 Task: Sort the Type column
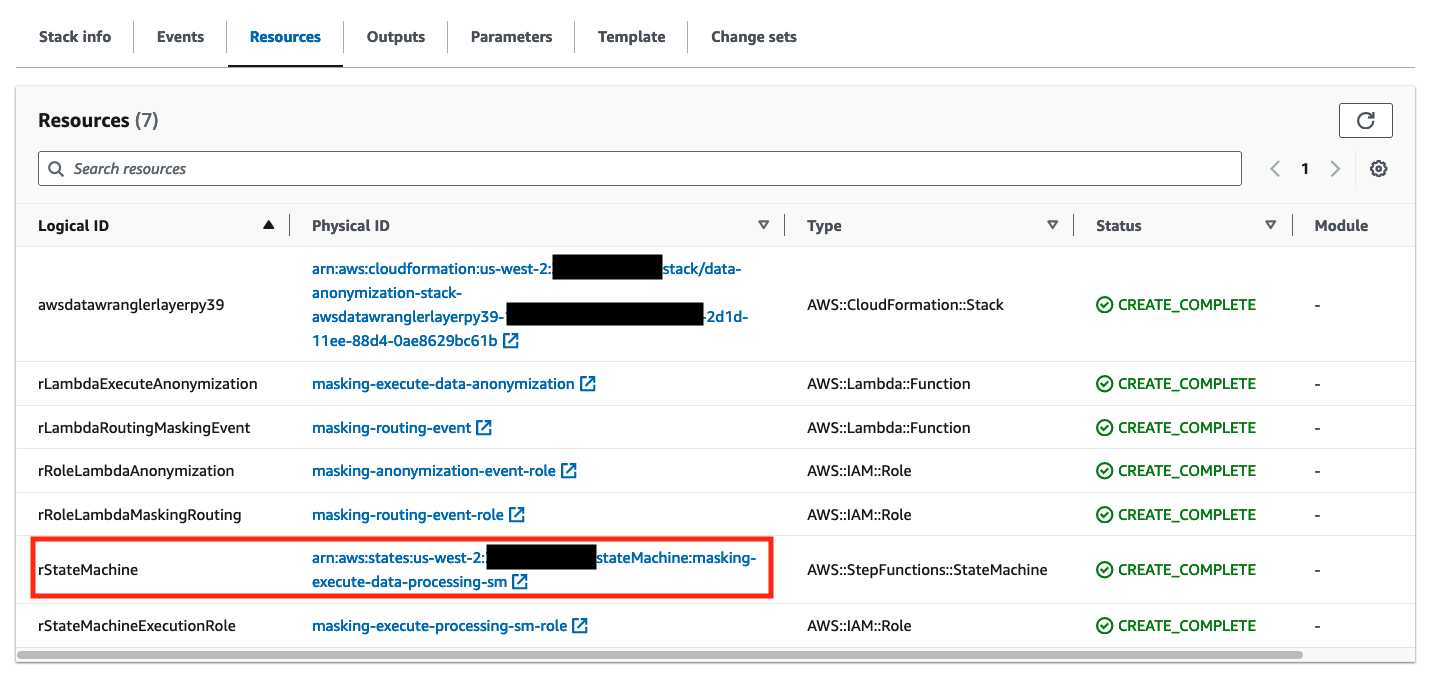(x=1052, y=226)
